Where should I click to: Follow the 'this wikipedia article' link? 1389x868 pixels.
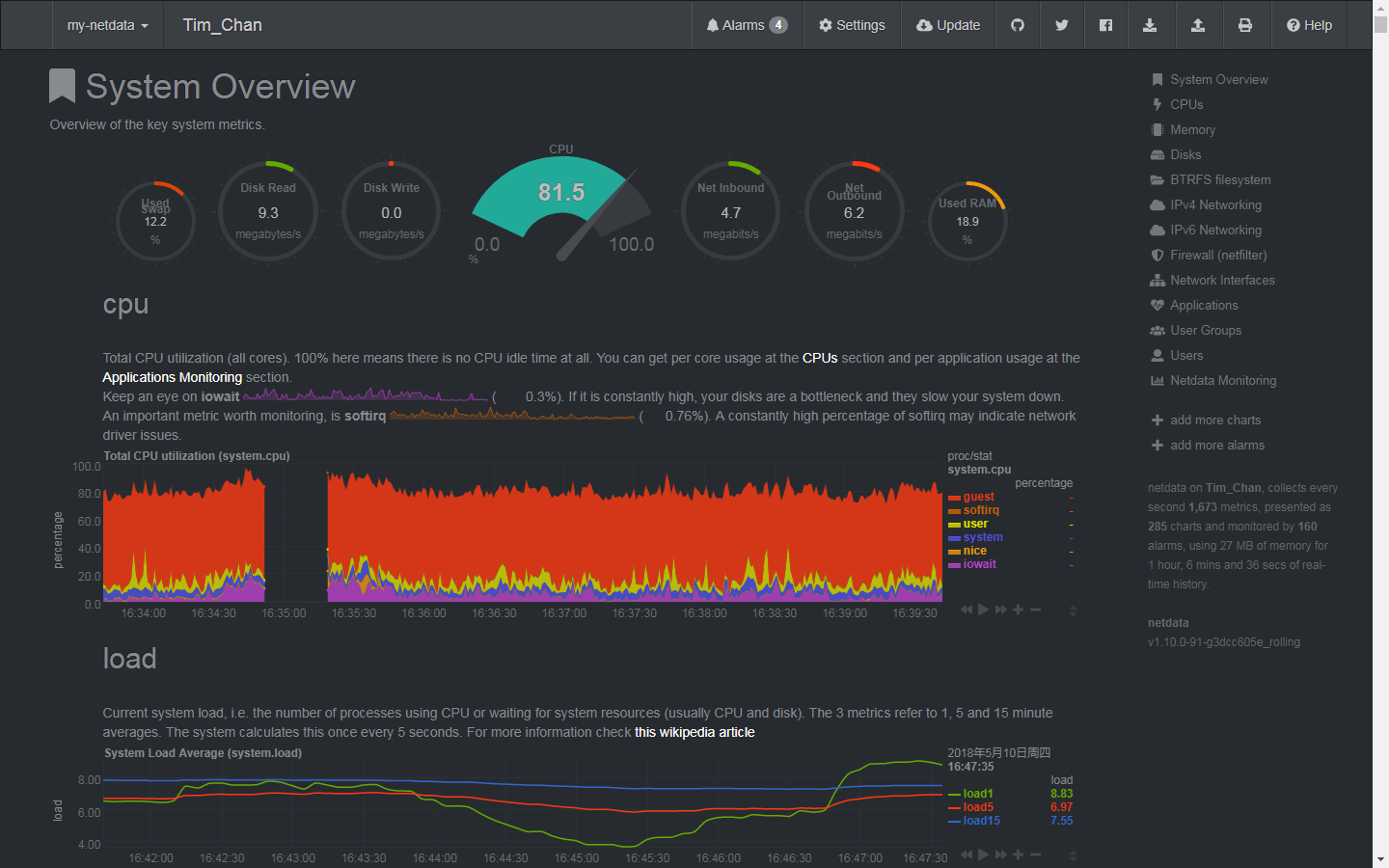tap(694, 732)
